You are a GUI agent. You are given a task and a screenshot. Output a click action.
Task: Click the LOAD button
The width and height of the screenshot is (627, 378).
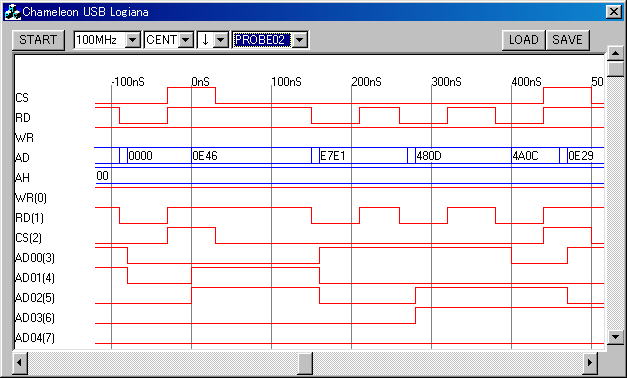523,40
